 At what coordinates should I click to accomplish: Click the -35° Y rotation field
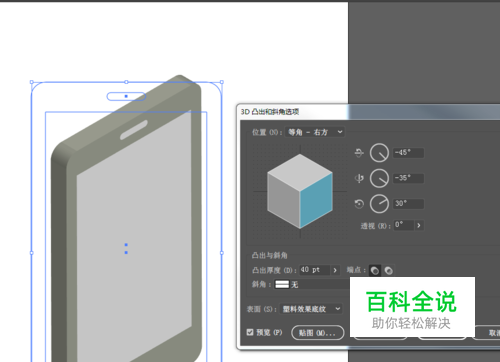point(408,178)
